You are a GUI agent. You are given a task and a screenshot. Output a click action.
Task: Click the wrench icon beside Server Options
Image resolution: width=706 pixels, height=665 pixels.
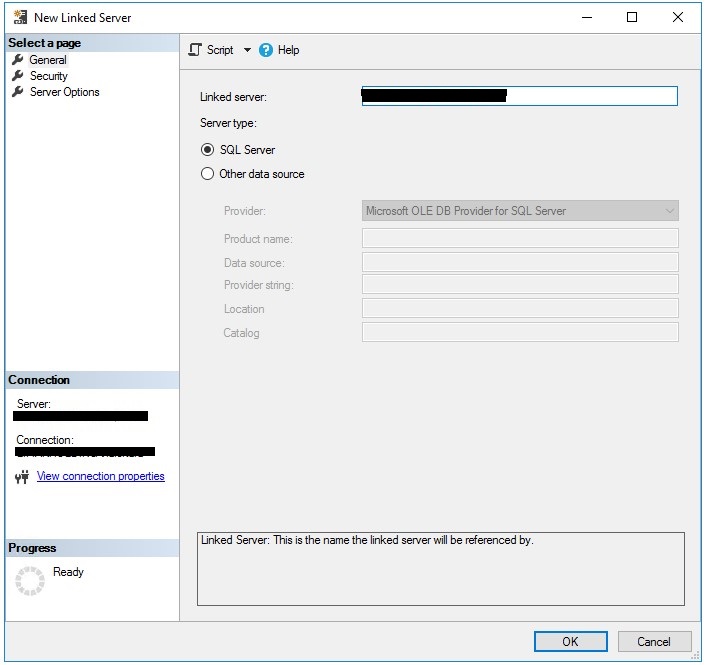tap(17, 92)
